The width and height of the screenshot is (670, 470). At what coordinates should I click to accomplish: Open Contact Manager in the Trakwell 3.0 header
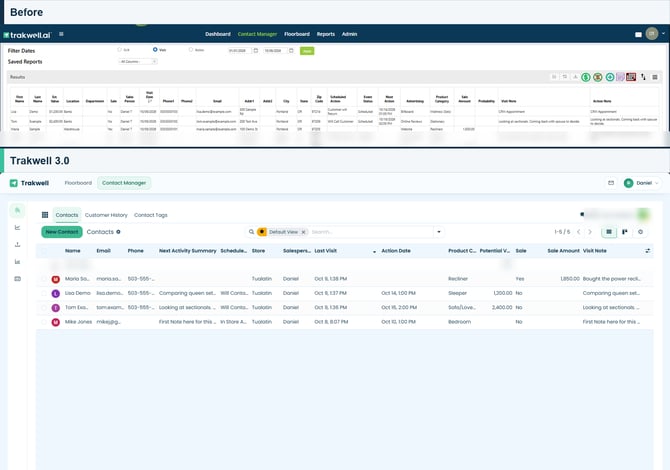click(124, 183)
